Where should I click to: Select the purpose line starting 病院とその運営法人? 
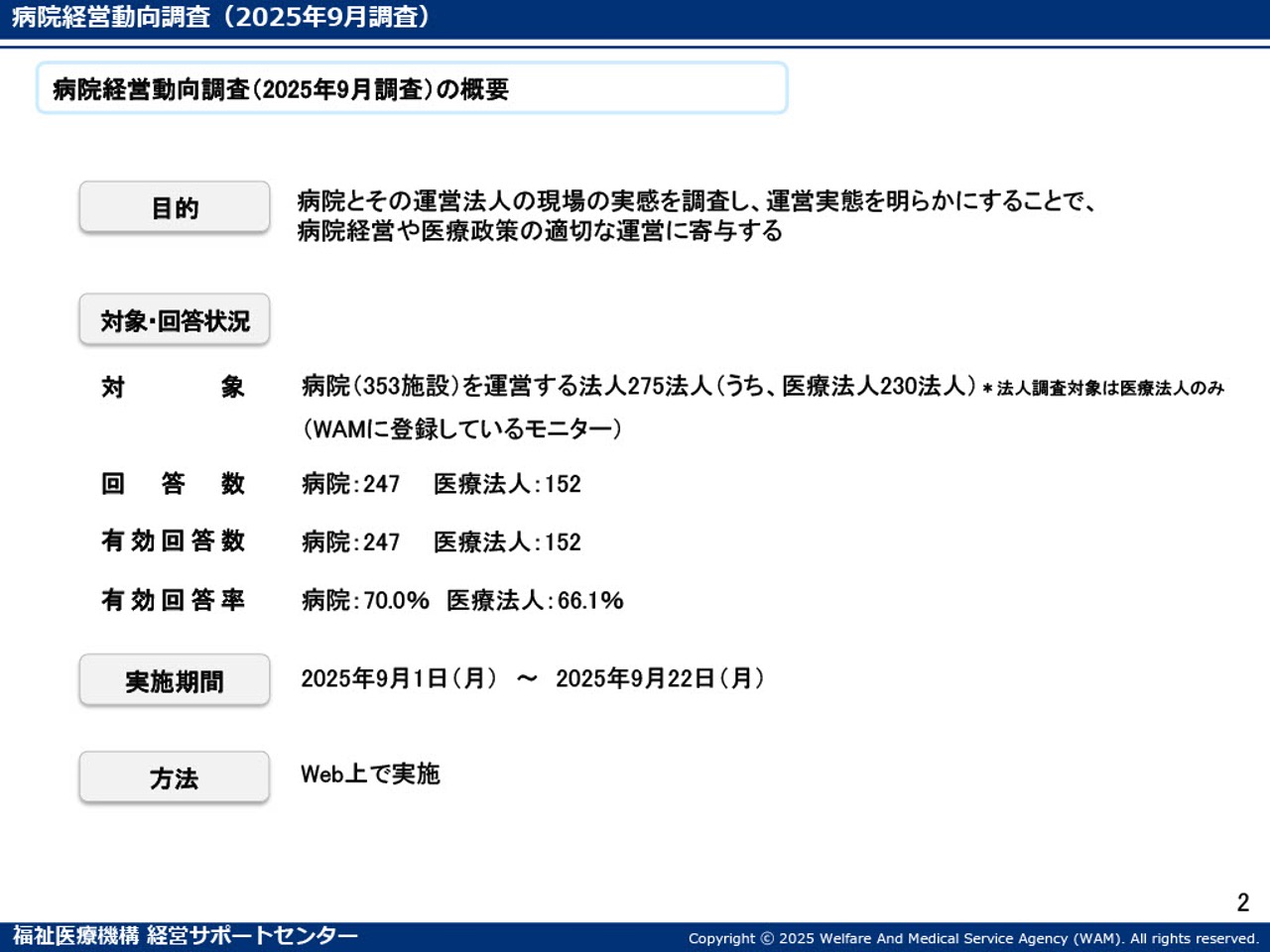697,201
